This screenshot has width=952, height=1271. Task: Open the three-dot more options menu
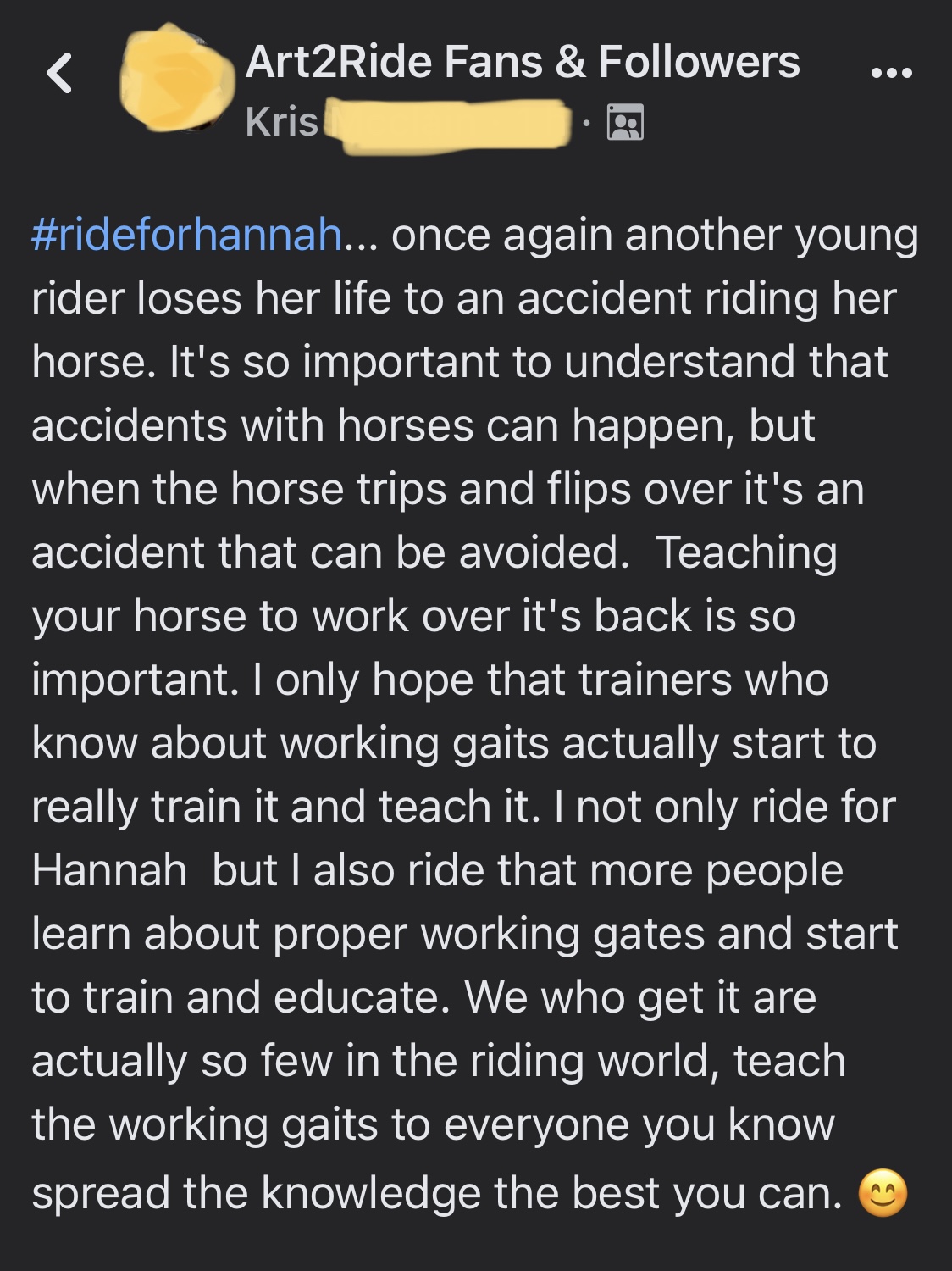coord(892,73)
